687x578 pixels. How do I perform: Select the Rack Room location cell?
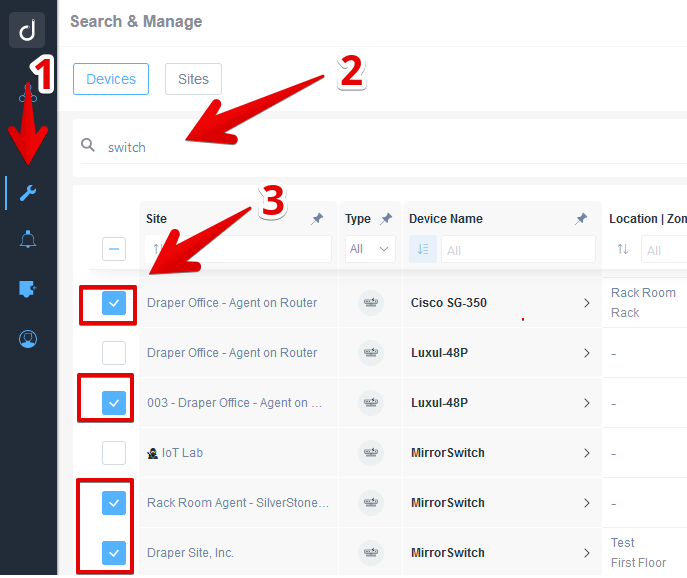coord(645,303)
